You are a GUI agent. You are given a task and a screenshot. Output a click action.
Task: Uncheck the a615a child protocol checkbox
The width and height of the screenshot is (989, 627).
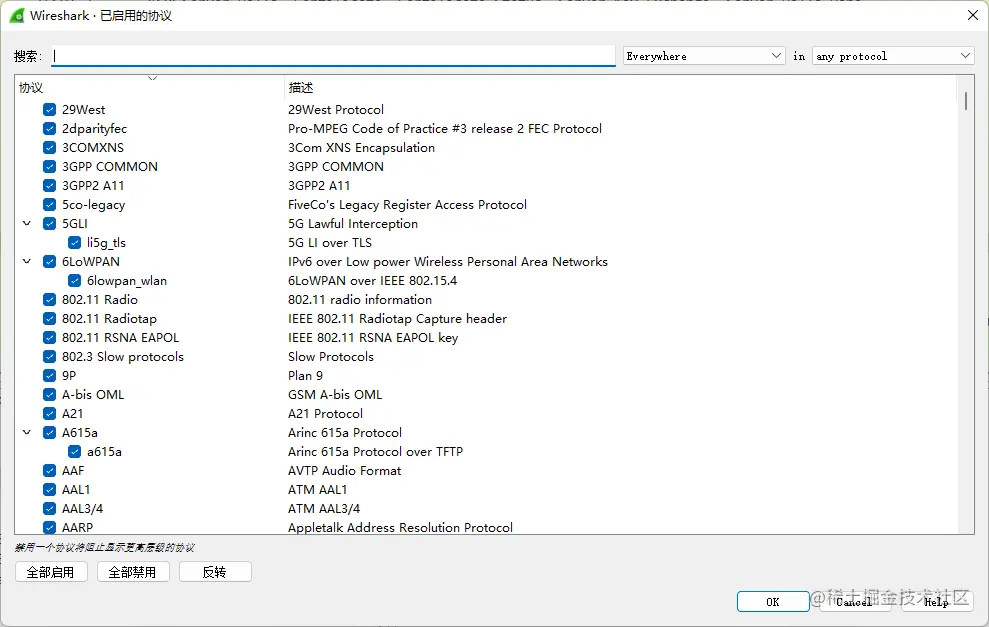(x=74, y=452)
